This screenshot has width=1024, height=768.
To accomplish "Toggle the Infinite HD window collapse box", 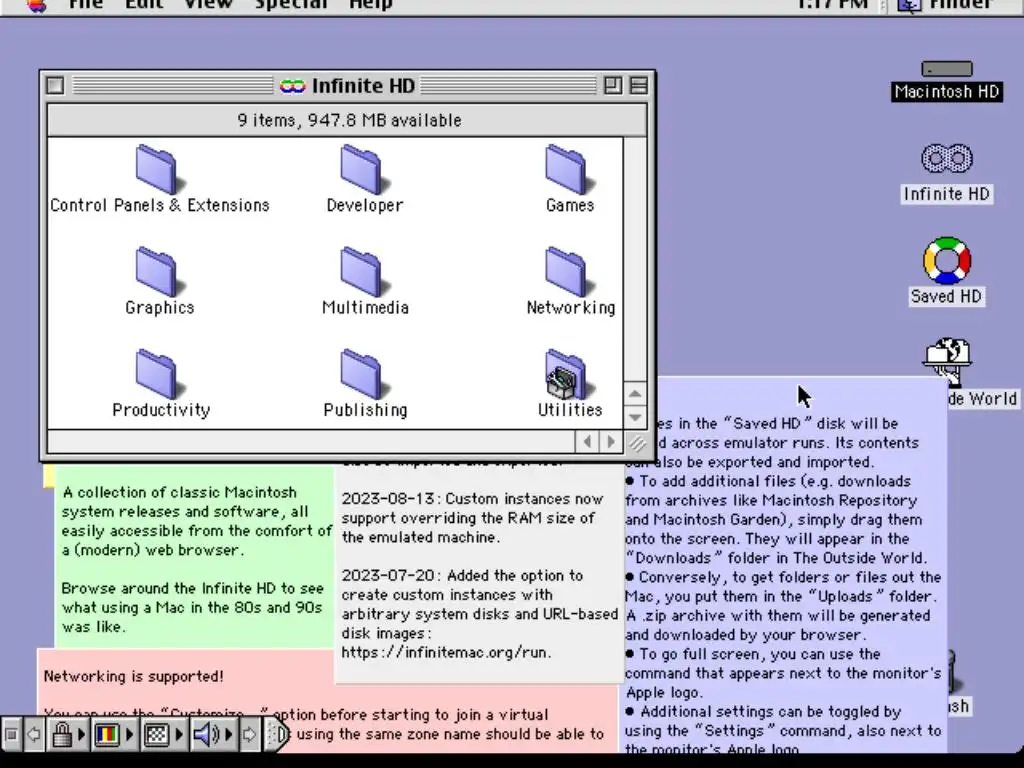I will 639,86.
